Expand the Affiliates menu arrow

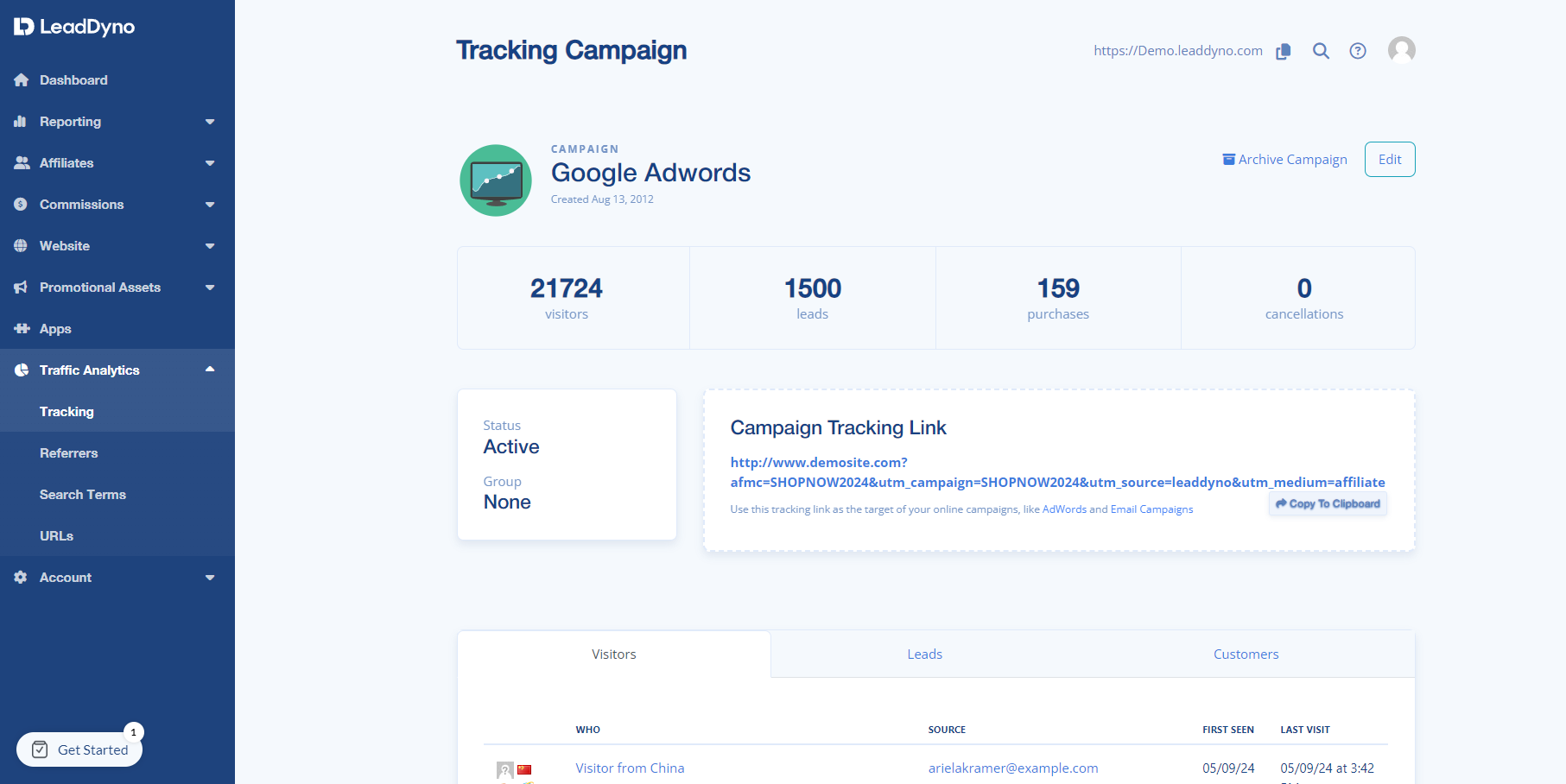210,163
